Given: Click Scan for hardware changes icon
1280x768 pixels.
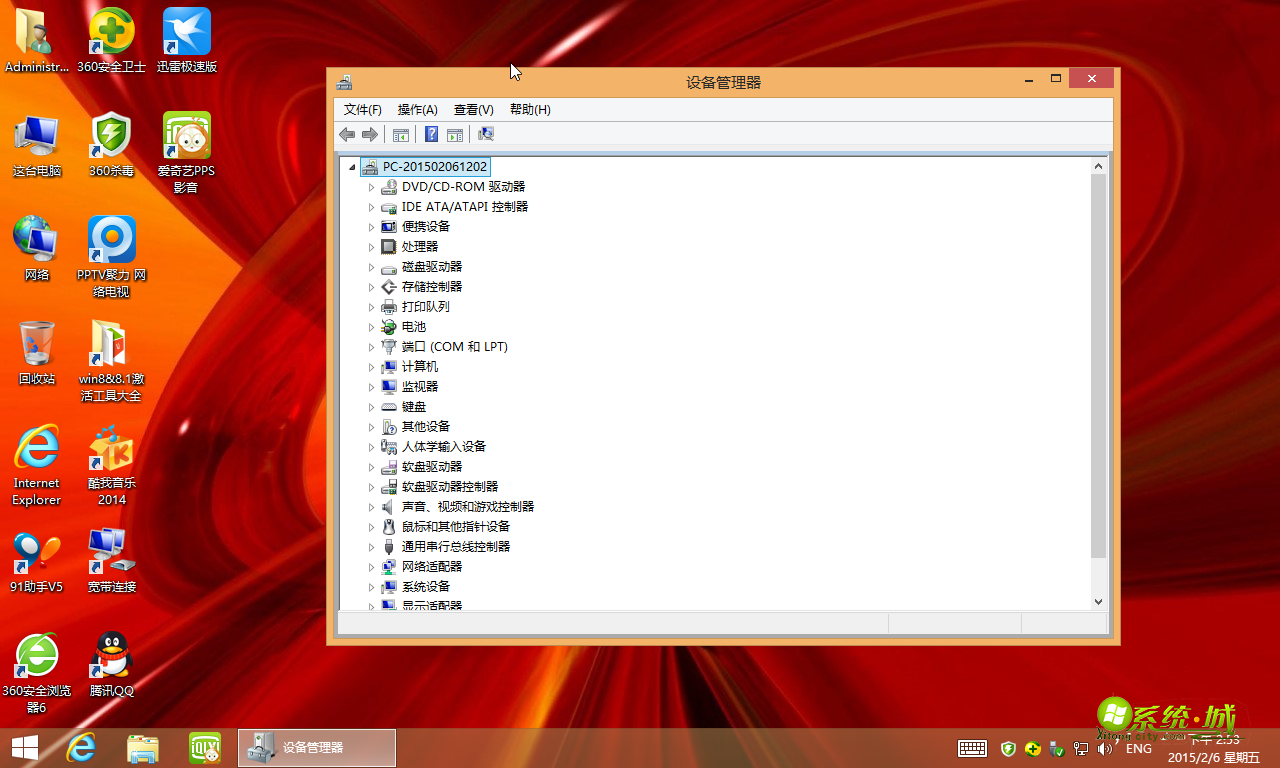Looking at the screenshot, I should pyautogui.click(x=486, y=133).
